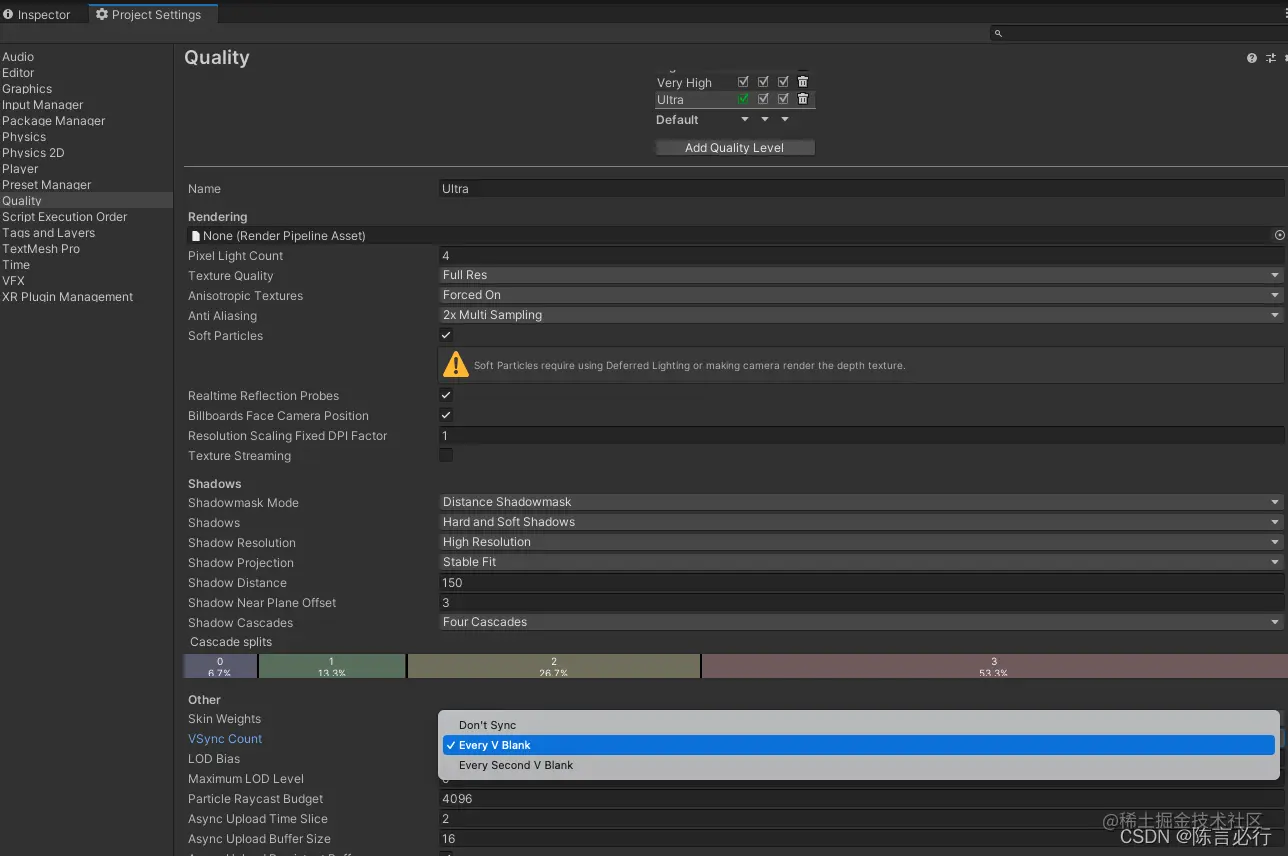Click the Soft Particles warning icon
The image size is (1288, 856).
(x=456, y=364)
